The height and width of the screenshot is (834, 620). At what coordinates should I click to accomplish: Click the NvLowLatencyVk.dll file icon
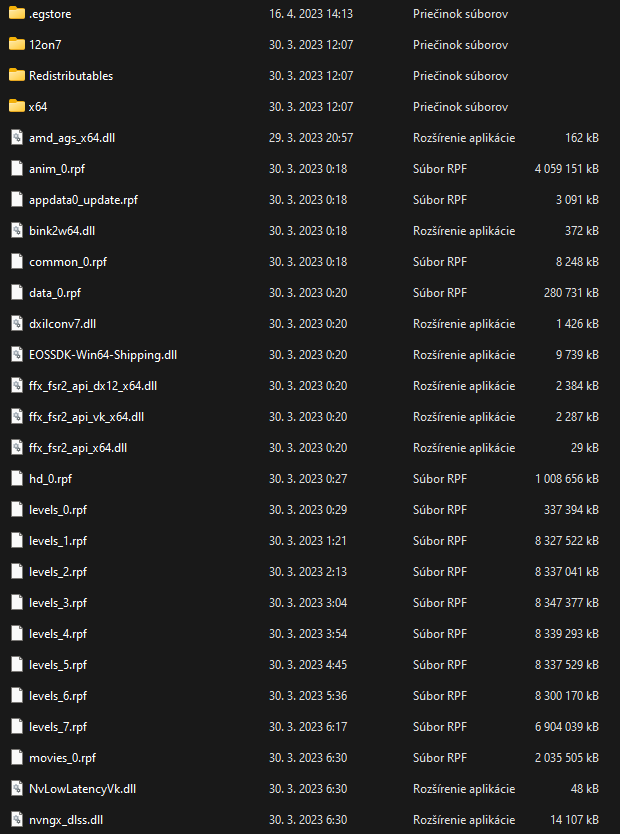tap(17, 788)
